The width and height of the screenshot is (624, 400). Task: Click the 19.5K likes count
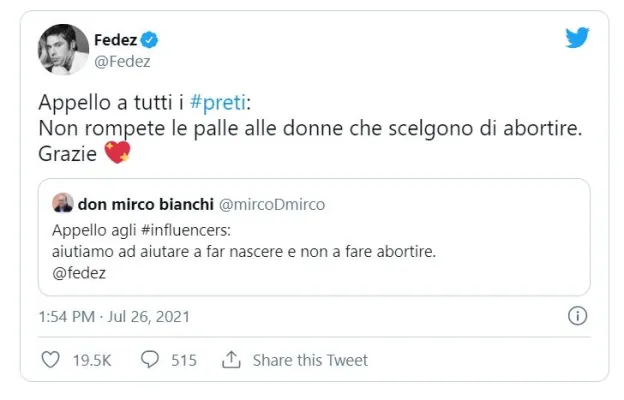point(90,360)
